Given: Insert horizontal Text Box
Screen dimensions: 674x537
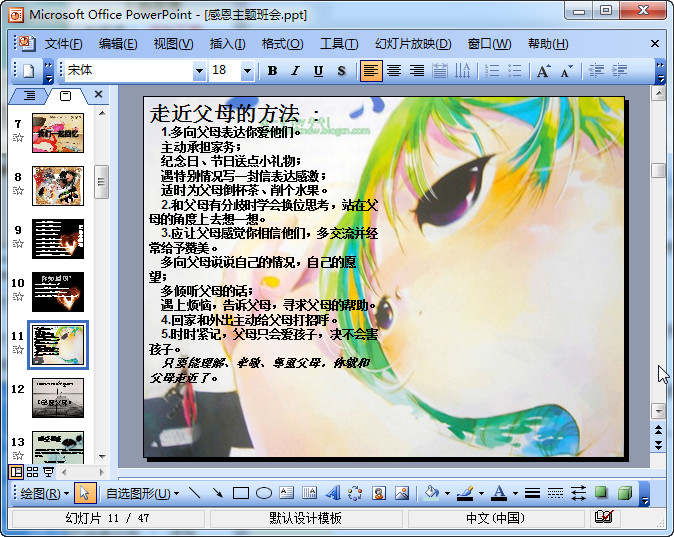Looking at the screenshot, I should (286, 493).
